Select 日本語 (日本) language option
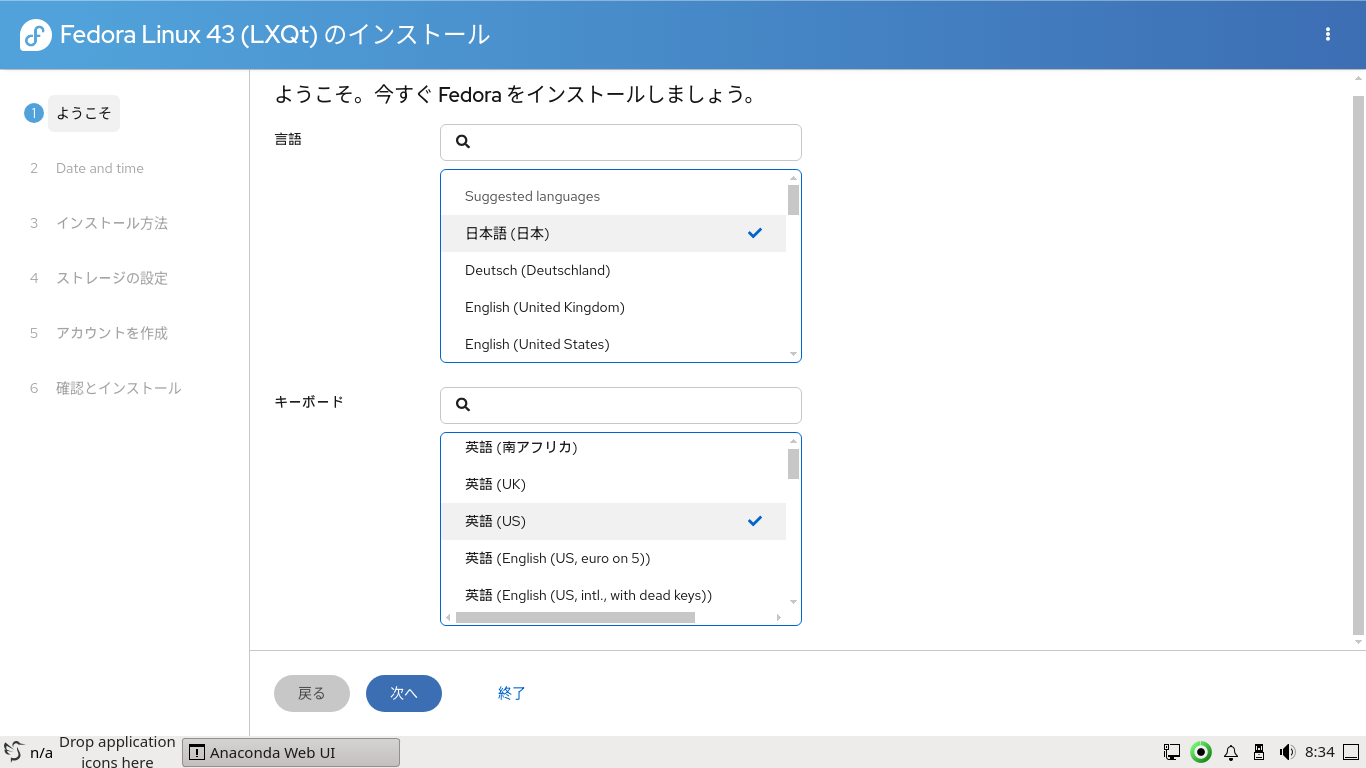 tap(613, 233)
